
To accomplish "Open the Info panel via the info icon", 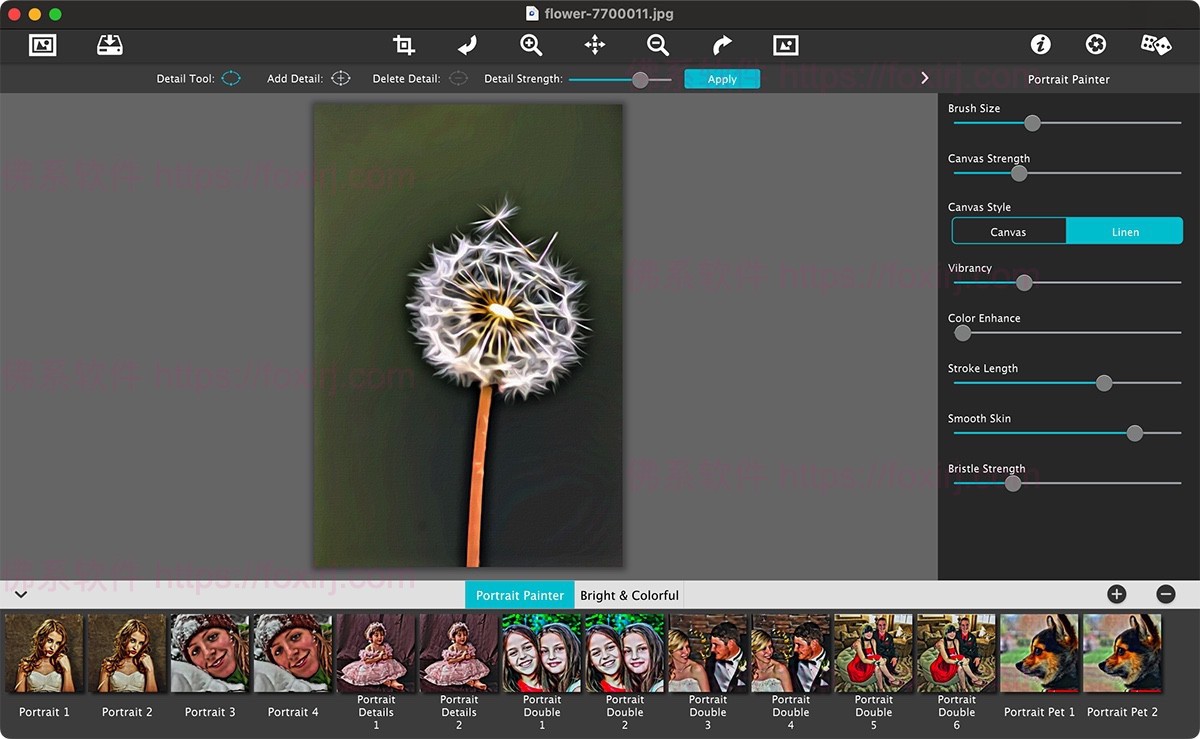I will (x=1039, y=44).
